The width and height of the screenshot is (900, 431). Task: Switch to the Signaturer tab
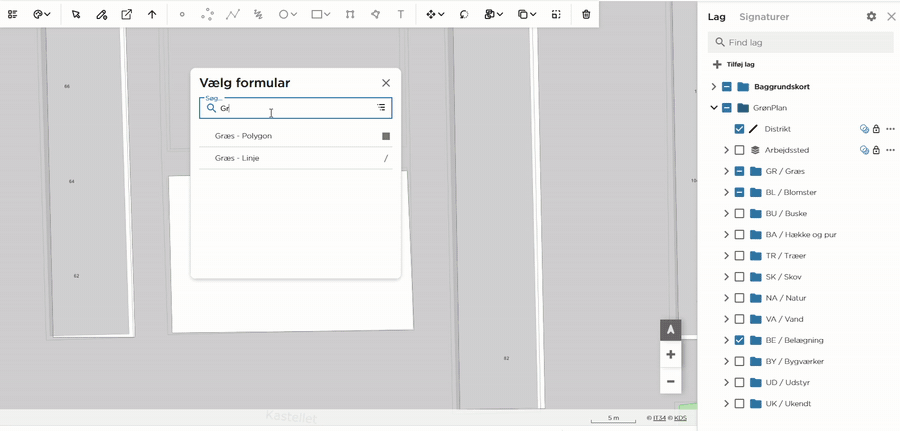tap(764, 17)
